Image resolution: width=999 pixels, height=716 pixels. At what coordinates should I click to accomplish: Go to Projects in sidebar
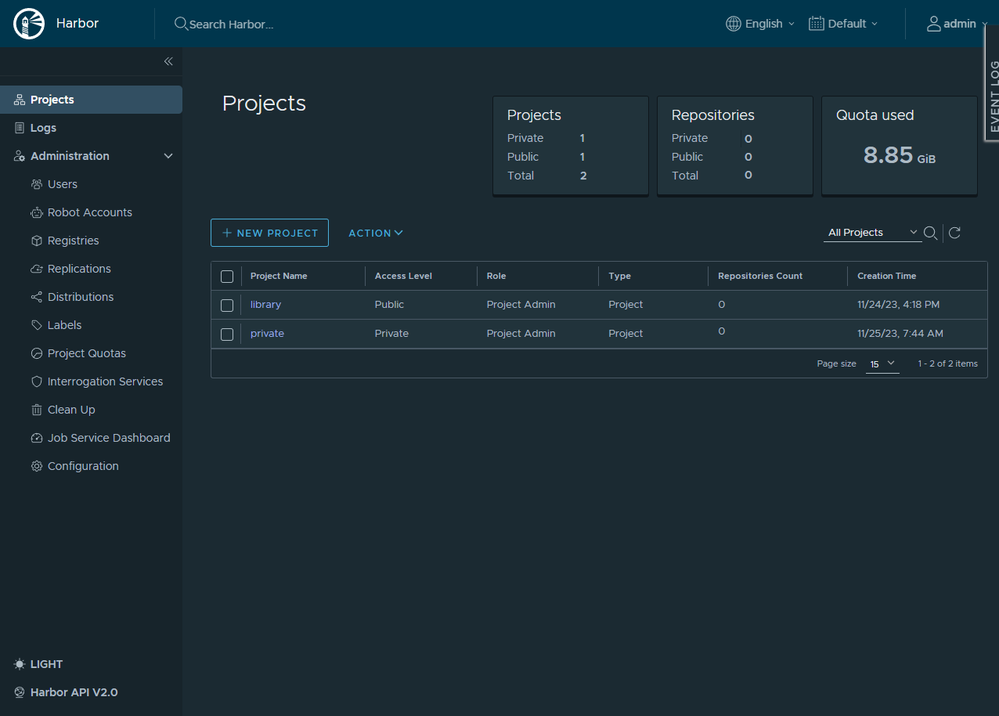91,99
